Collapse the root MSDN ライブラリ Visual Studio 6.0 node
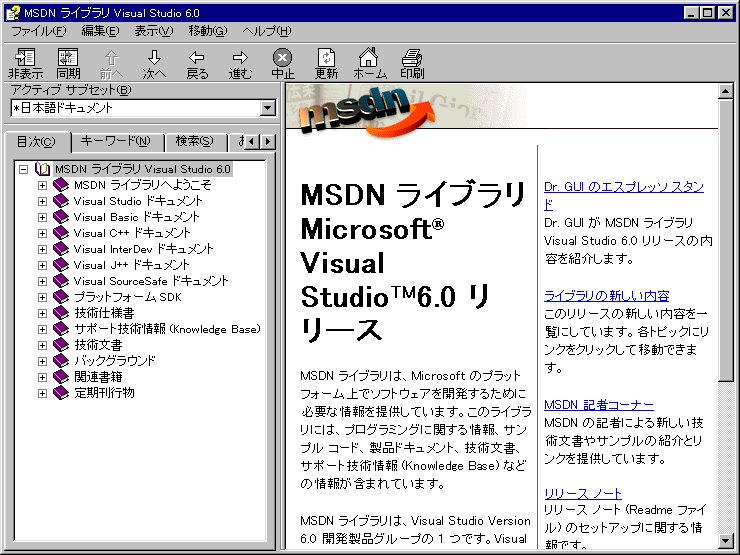The height and width of the screenshot is (555, 740). pyautogui.click(x=24, y=169)
